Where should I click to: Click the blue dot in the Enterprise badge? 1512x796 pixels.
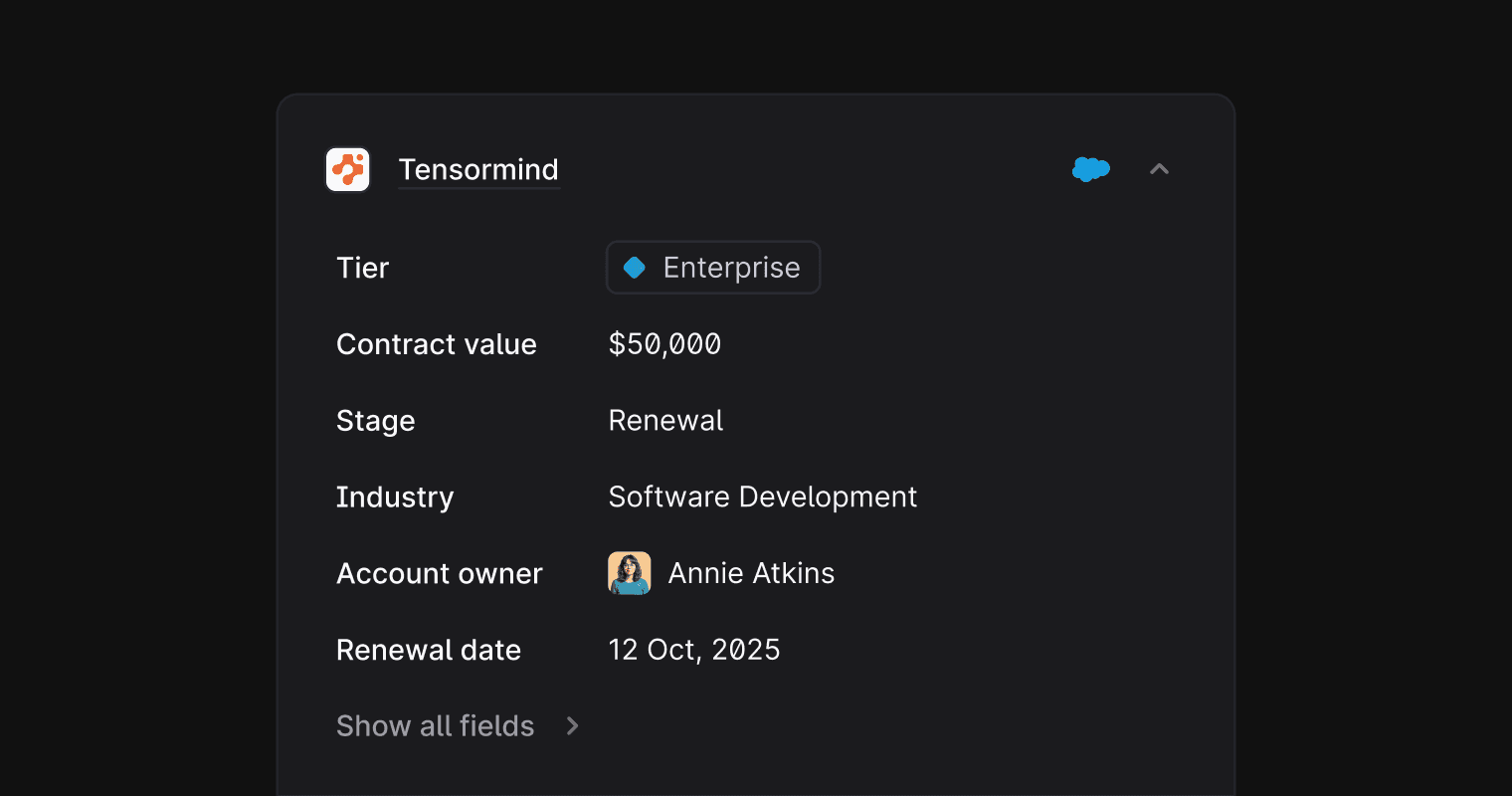(635, 268)
